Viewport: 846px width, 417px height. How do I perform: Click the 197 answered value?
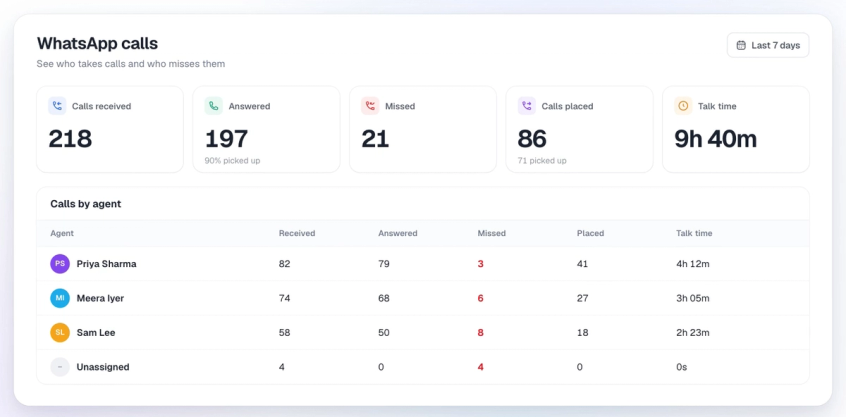(x=227, y=139)
